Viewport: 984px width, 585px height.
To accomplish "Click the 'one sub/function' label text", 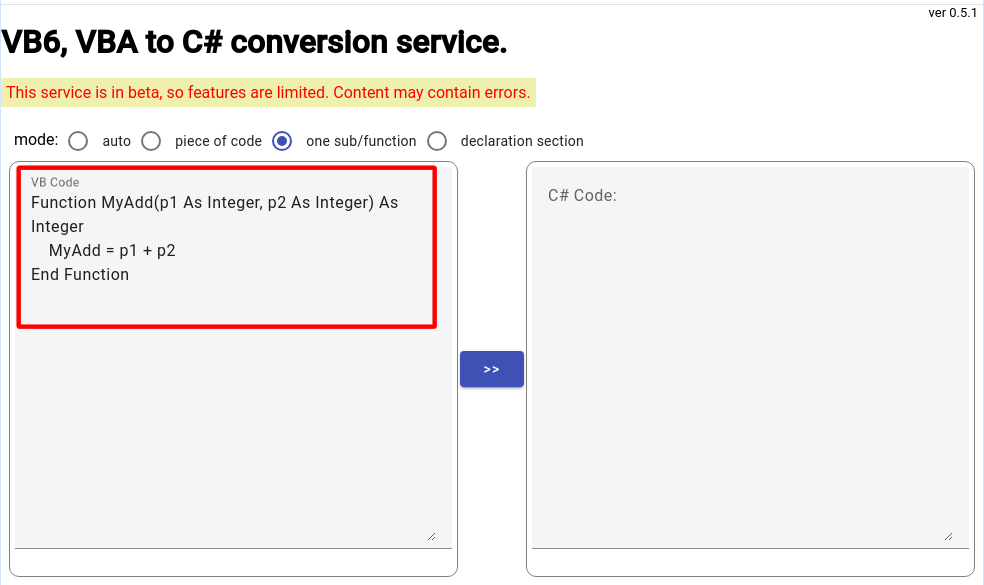I will click(361, 141).
